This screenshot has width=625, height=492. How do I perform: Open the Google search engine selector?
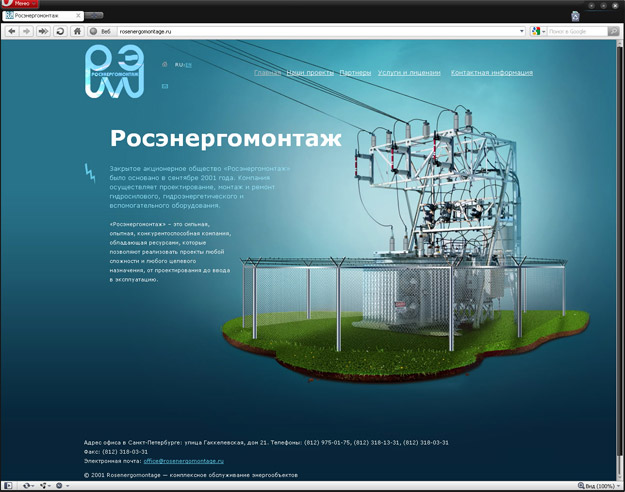(x=538, y=31)
